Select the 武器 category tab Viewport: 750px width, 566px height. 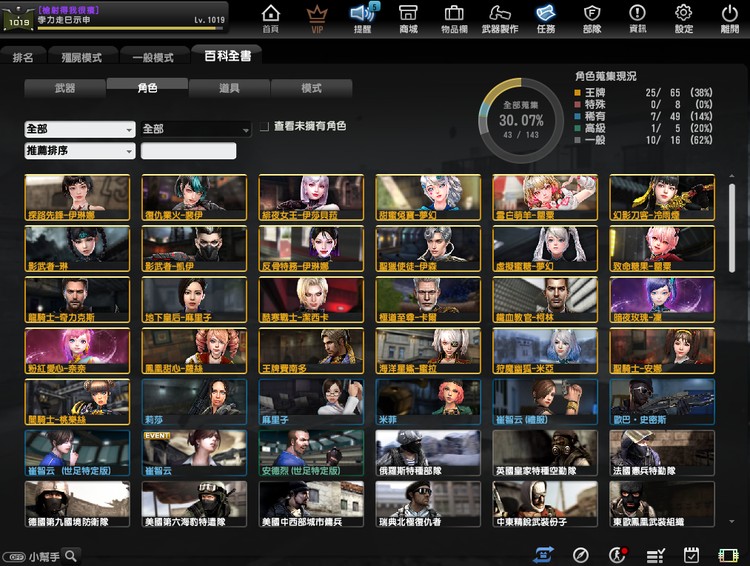(65, 88)
